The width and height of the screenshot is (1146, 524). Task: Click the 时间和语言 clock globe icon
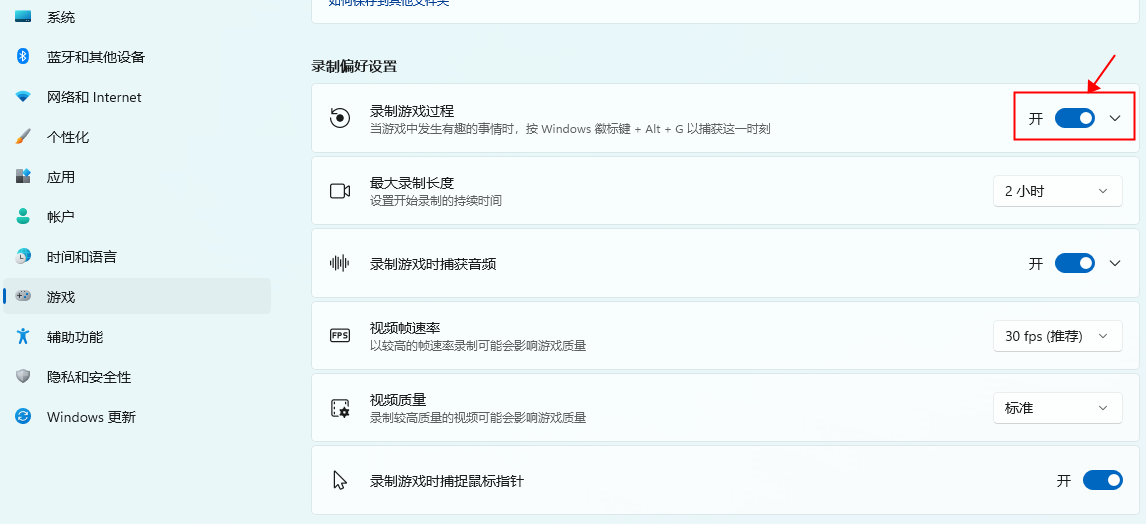(23, 257)
